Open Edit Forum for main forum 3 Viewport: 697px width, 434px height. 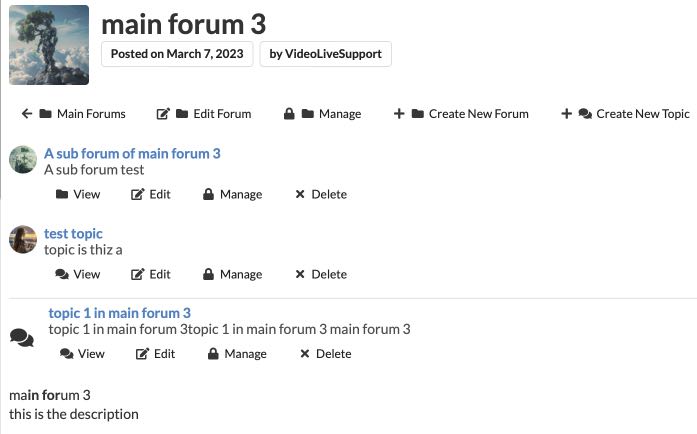(x=204, y=114)
